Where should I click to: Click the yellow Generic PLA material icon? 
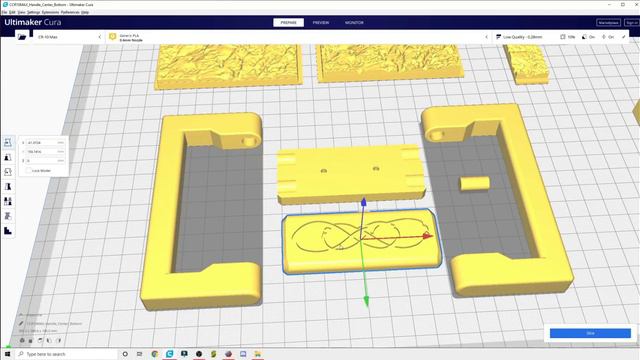[113, 37]
